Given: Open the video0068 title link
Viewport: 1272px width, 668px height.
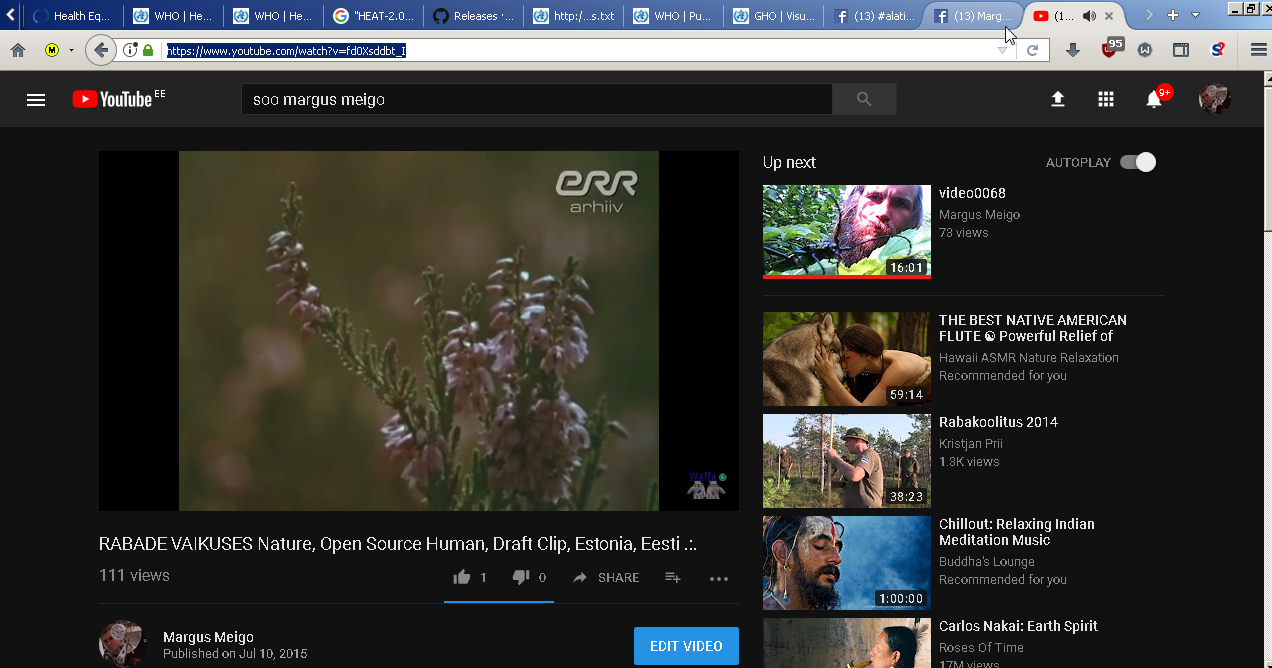Looking at the screenshot, I should 972,193.
